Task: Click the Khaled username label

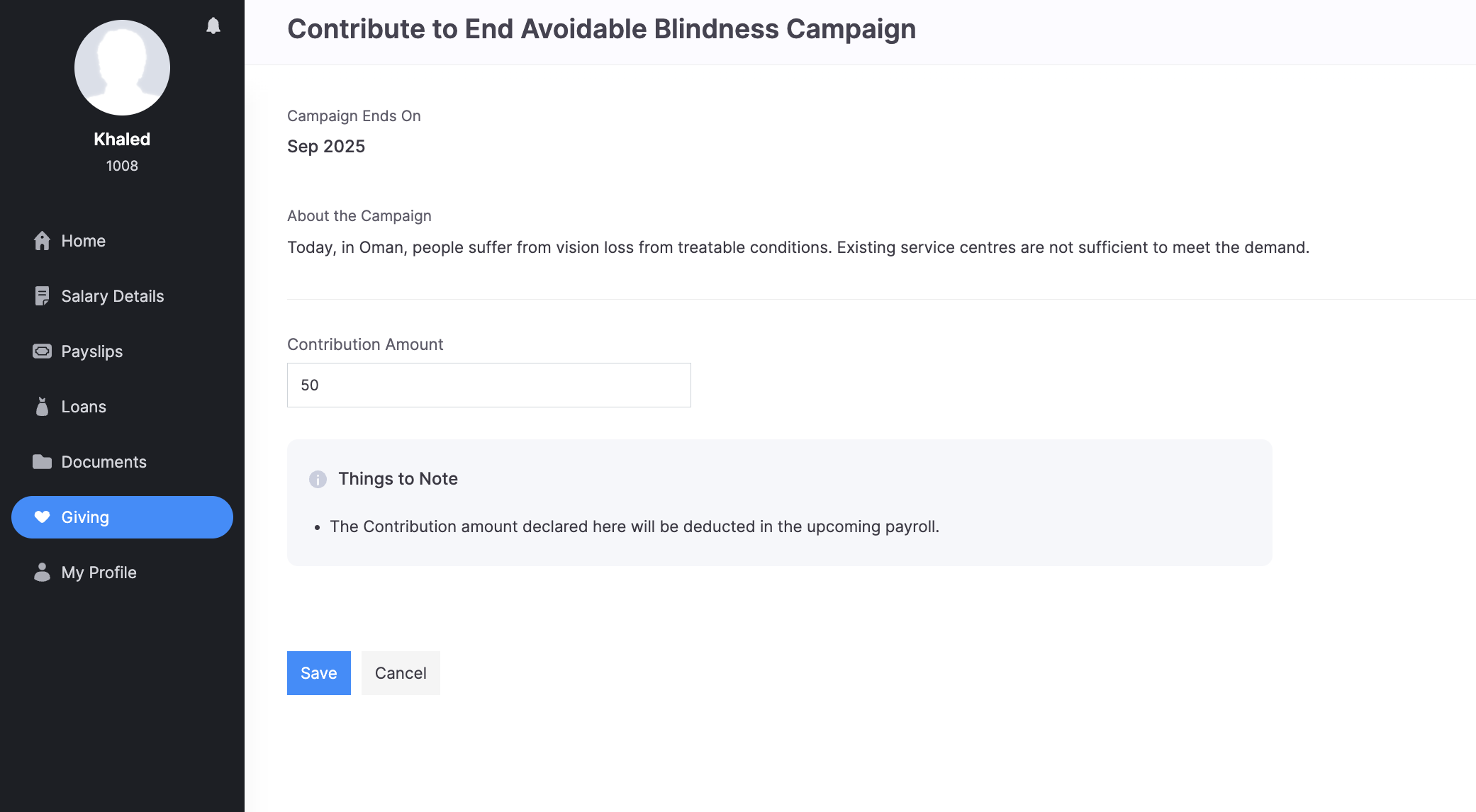Action: 122,140
